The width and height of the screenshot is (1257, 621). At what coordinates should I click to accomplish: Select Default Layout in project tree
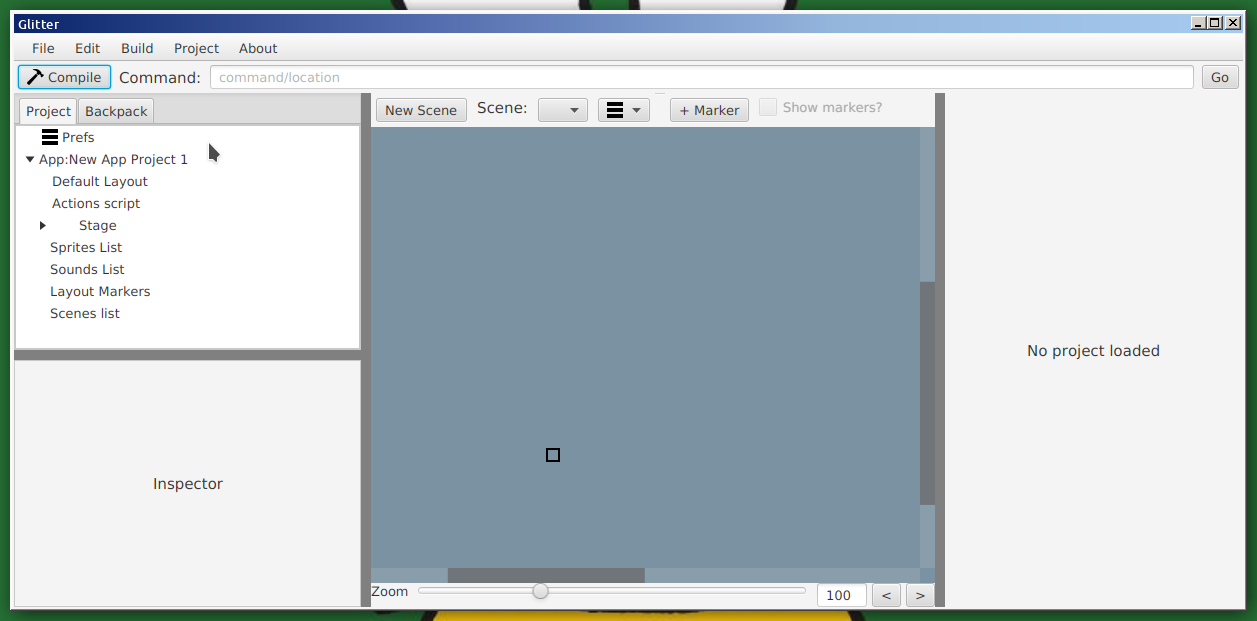pos(100,181)
